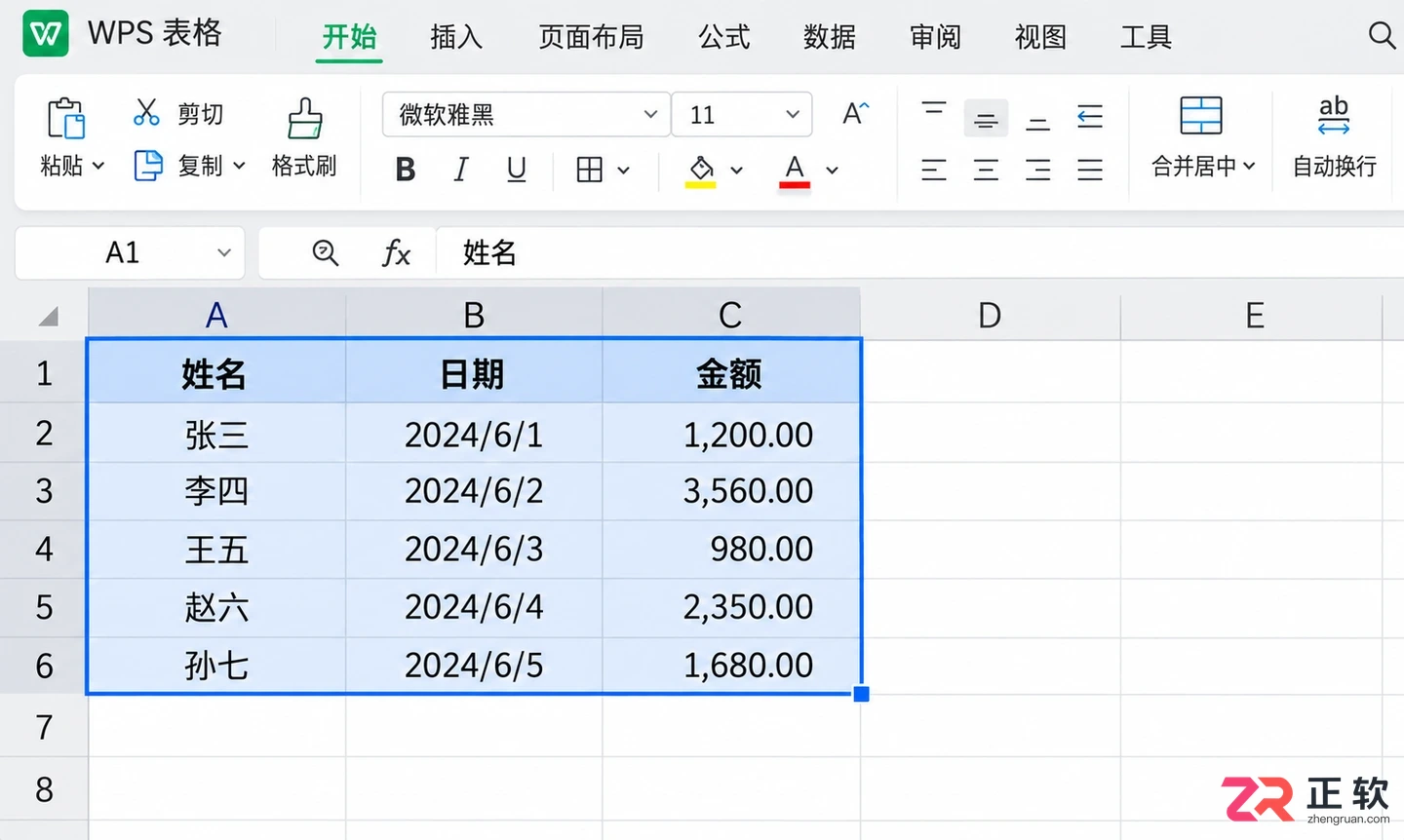Select the 数据 tab
This screenshot has width=1404, height=840.
830,37
